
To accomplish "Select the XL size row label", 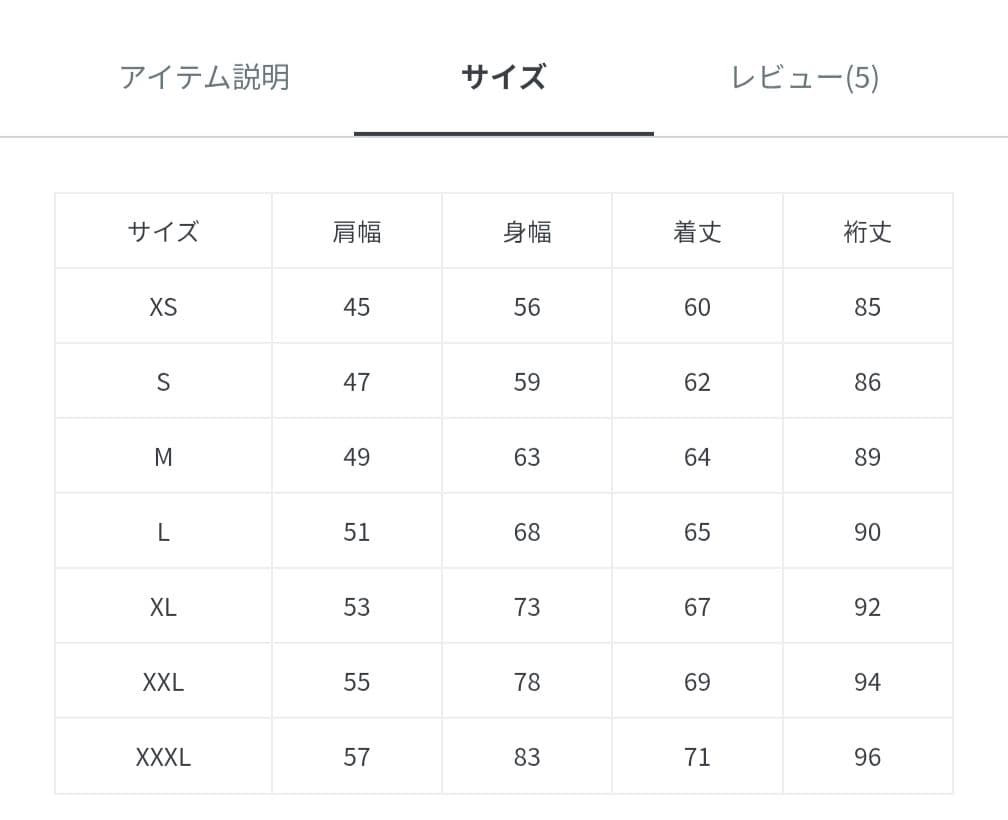I will click(162, 606).
